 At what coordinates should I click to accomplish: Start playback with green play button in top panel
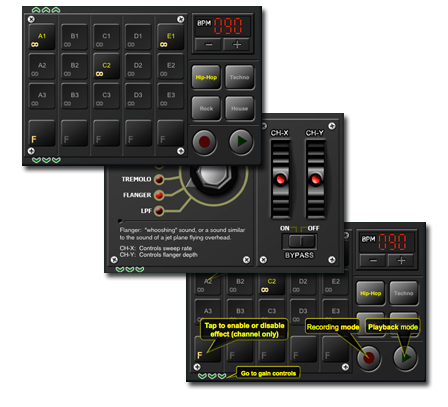241,142
